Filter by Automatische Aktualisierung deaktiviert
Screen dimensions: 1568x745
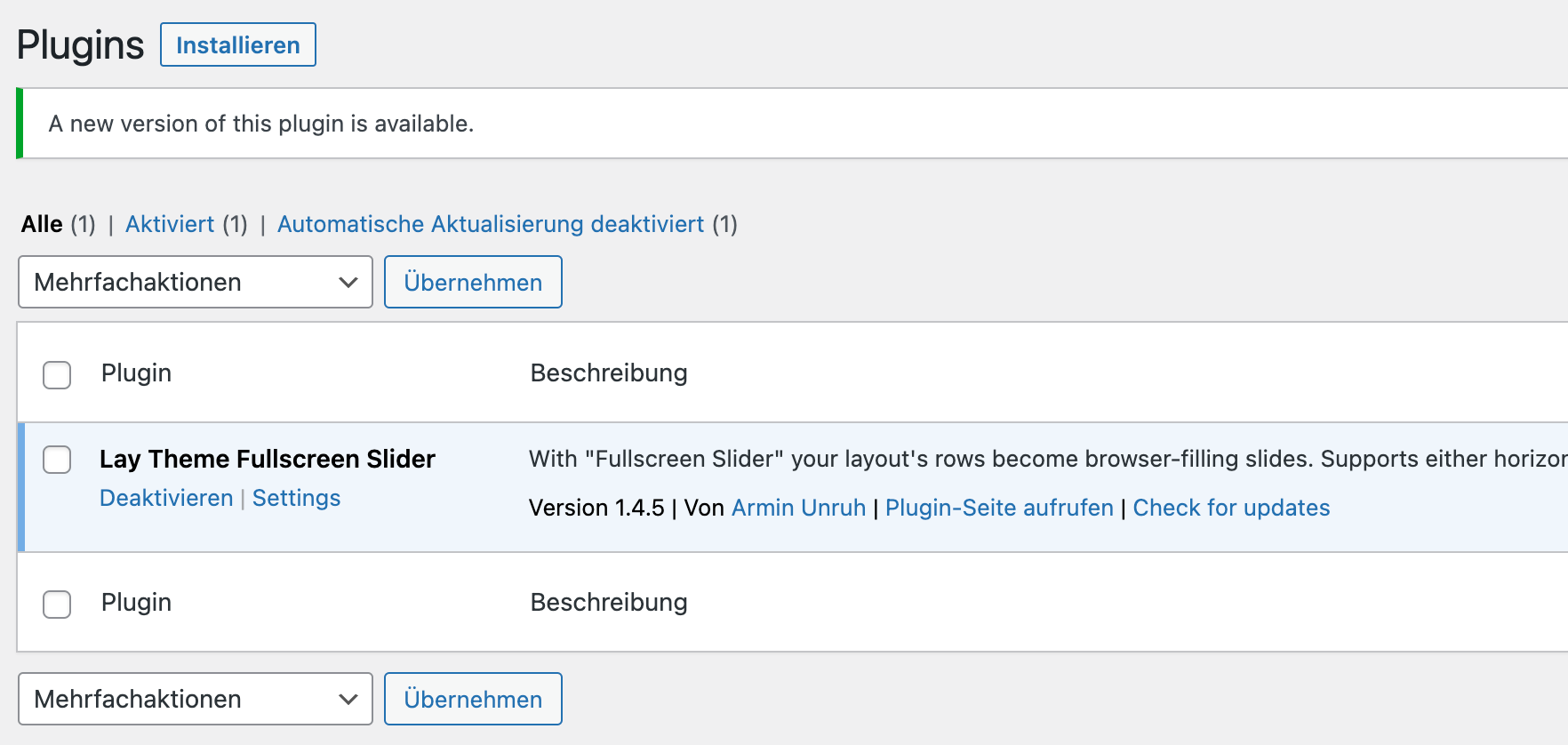491,224
